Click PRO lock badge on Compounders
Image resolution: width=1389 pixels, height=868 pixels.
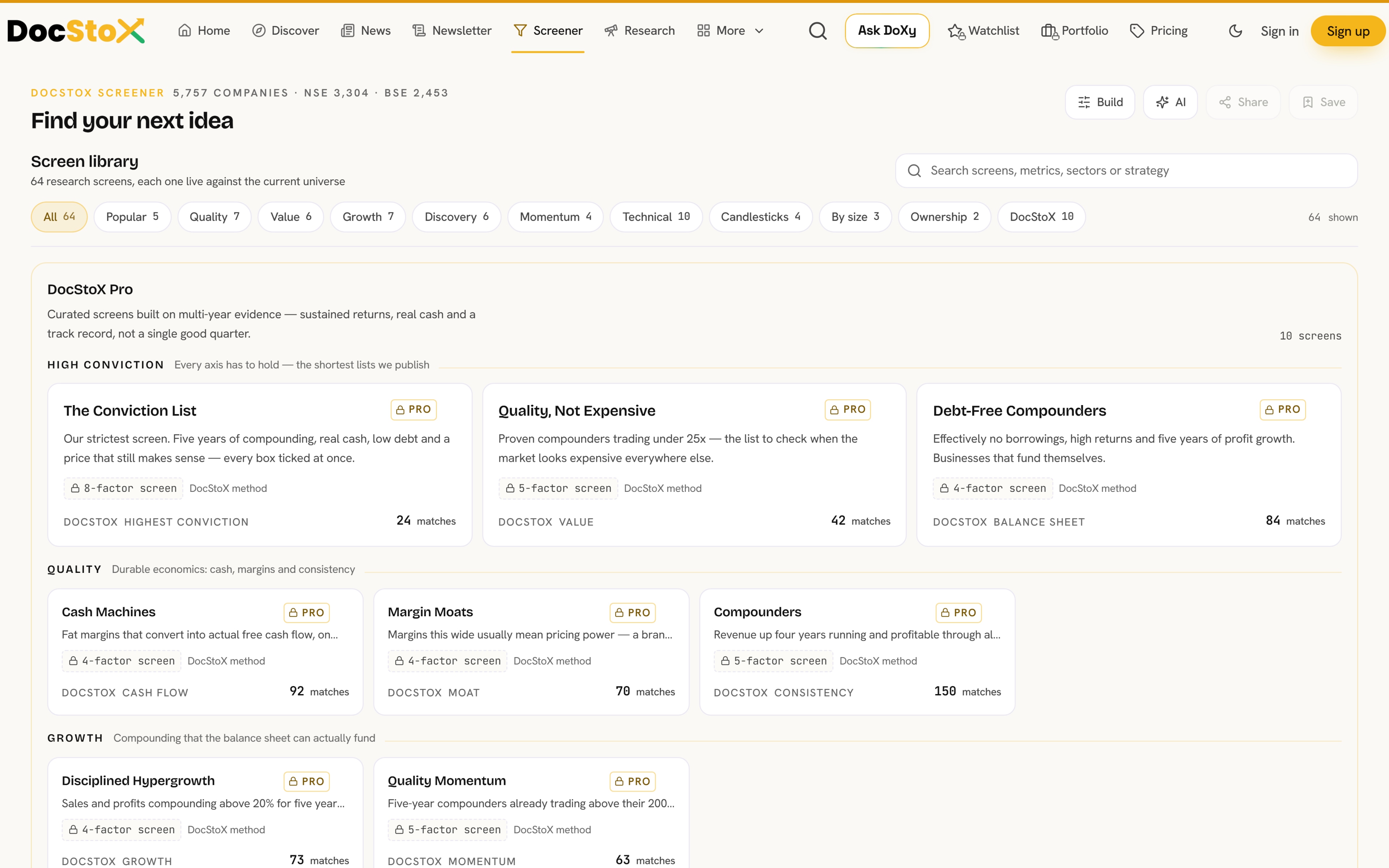pyautogui.click(x=959, y=613)
